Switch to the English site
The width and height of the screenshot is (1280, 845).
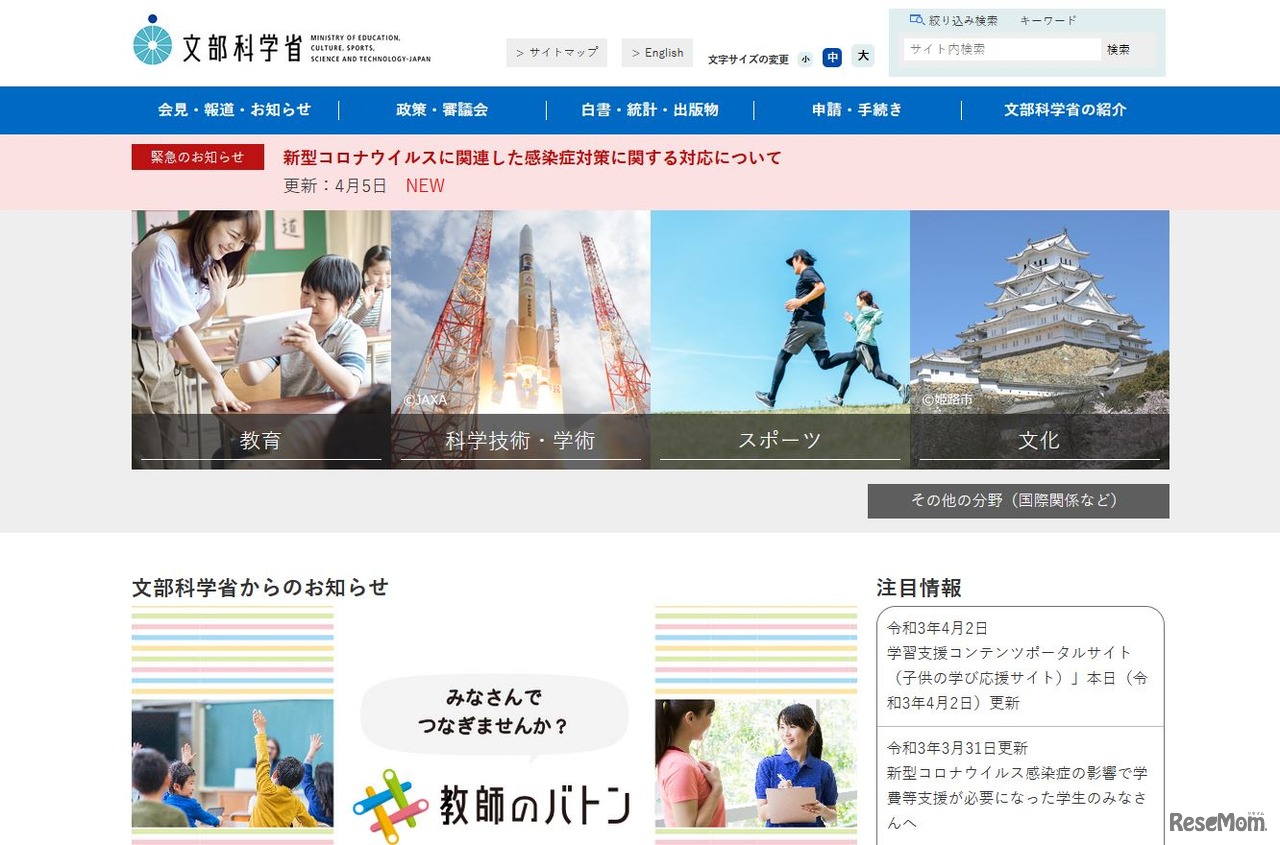click(x=657, y=53)
